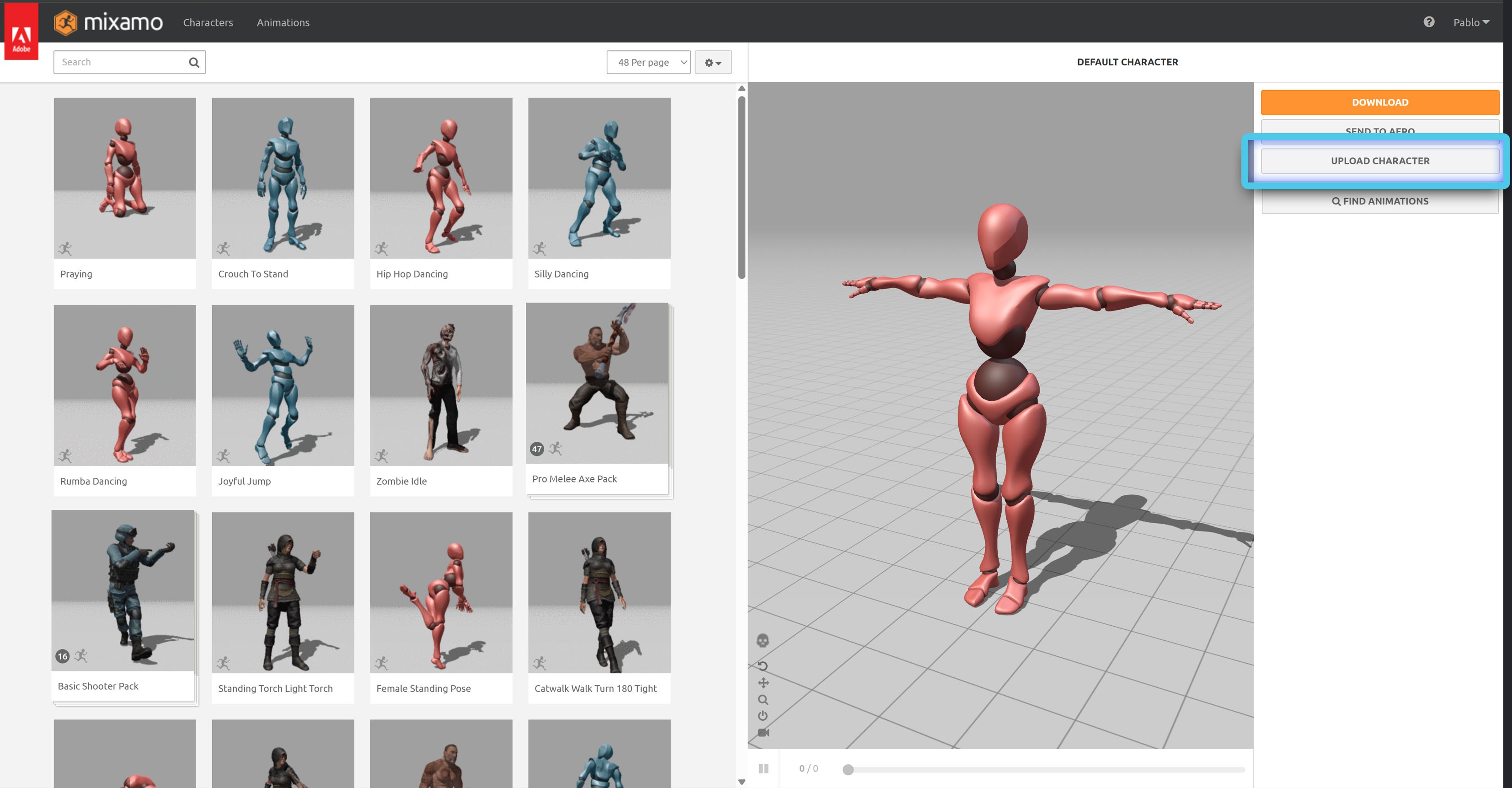Click the Upload Character button
The width and height of the screenshot is (1512, 788).
coord(1380,161)
